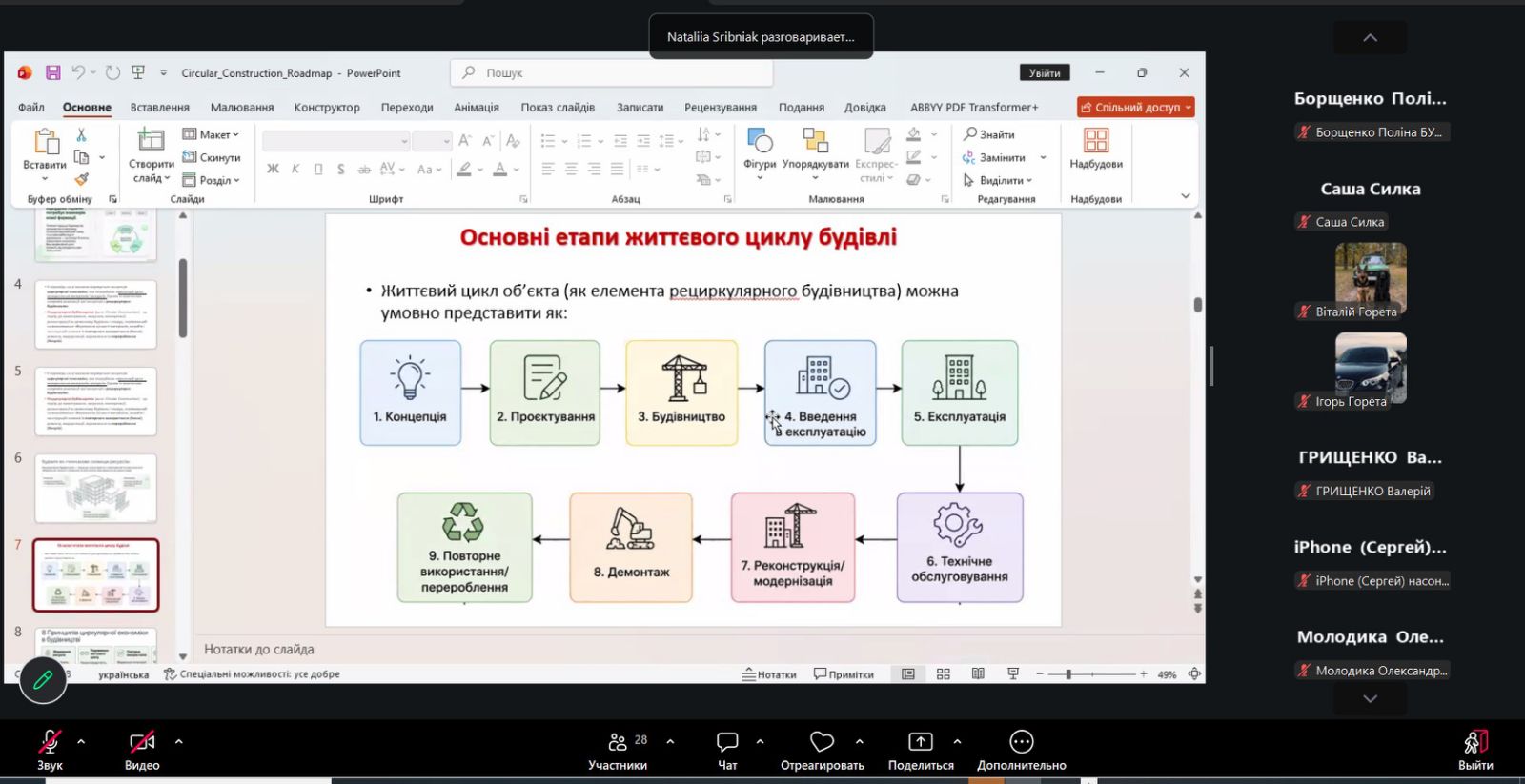Screen dimensions: 1525x784
Task: Click the Надбудови add-ins icon
Action: point(1096,140)
